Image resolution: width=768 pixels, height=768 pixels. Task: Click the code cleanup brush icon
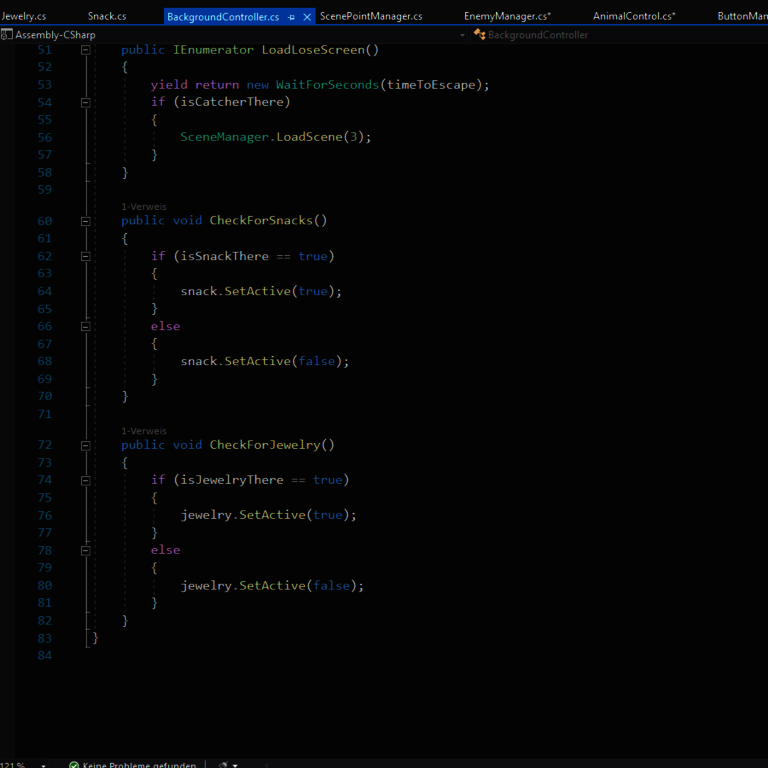point(222,765)
